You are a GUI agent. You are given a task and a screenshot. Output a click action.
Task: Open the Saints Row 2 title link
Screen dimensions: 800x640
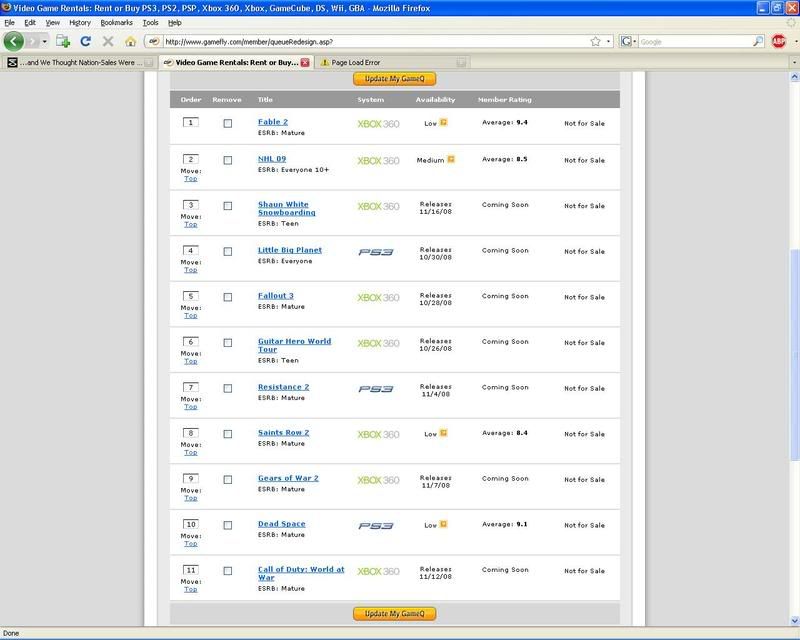(x=283, y=433)
